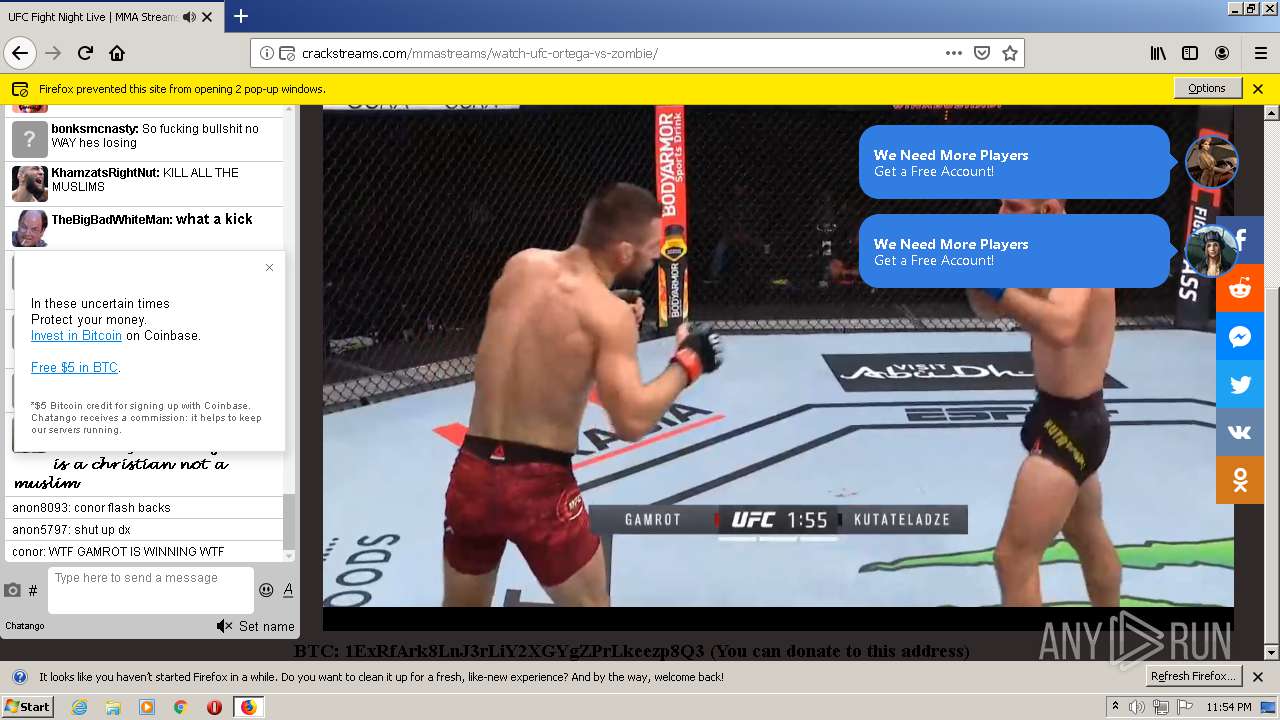
Task: Share via the Reddit button
Action: (1240, 289)
